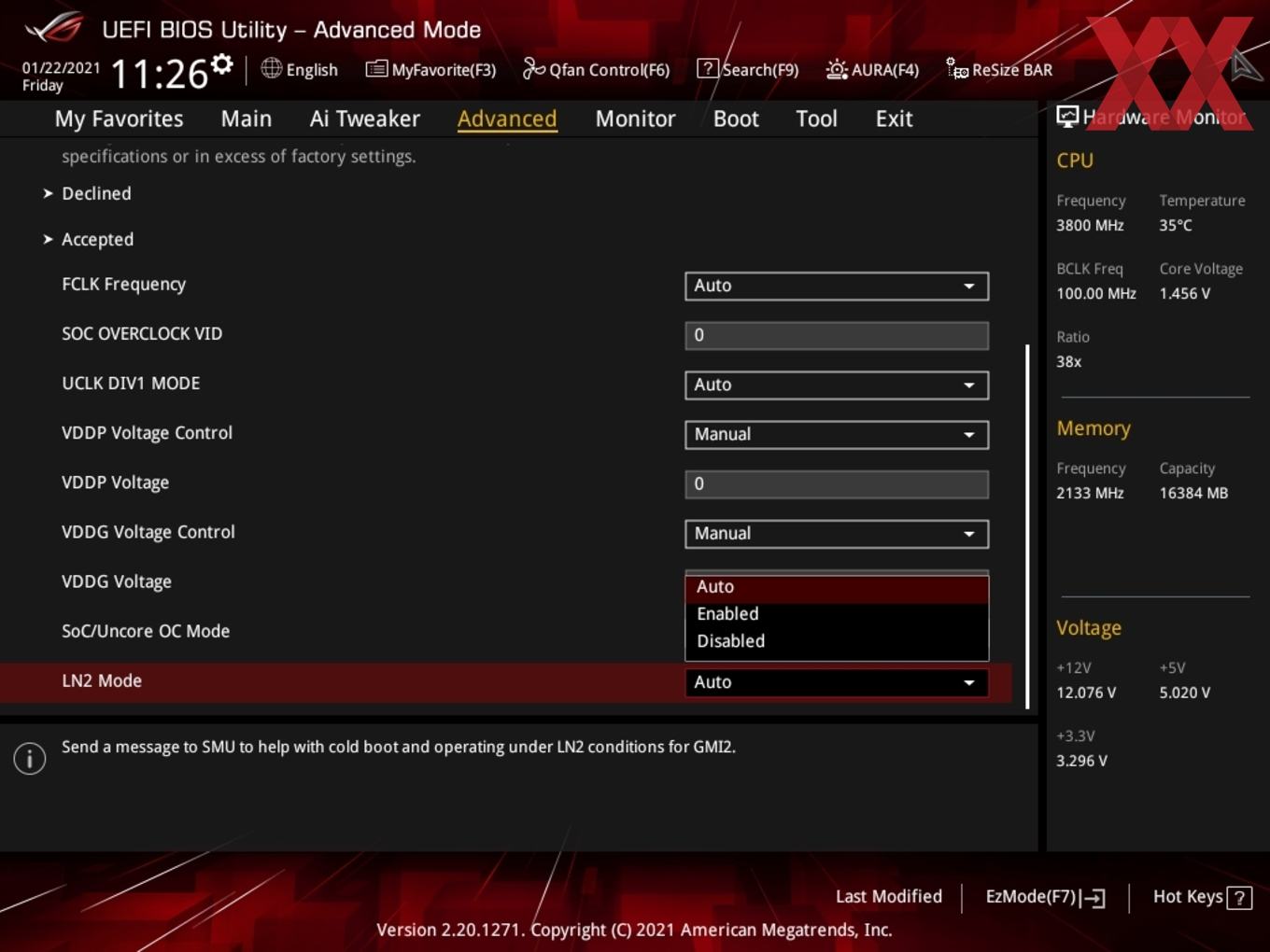This screenshot has width=1270, height=952.
Task: Click the UCLK DIV1 MODE label
Action: 131,383
